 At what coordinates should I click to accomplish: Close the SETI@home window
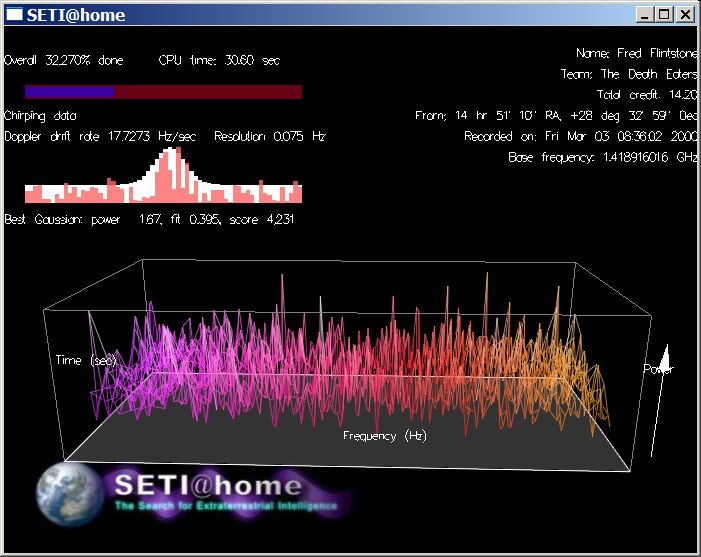pyautogui.click(x=685, y=14)
